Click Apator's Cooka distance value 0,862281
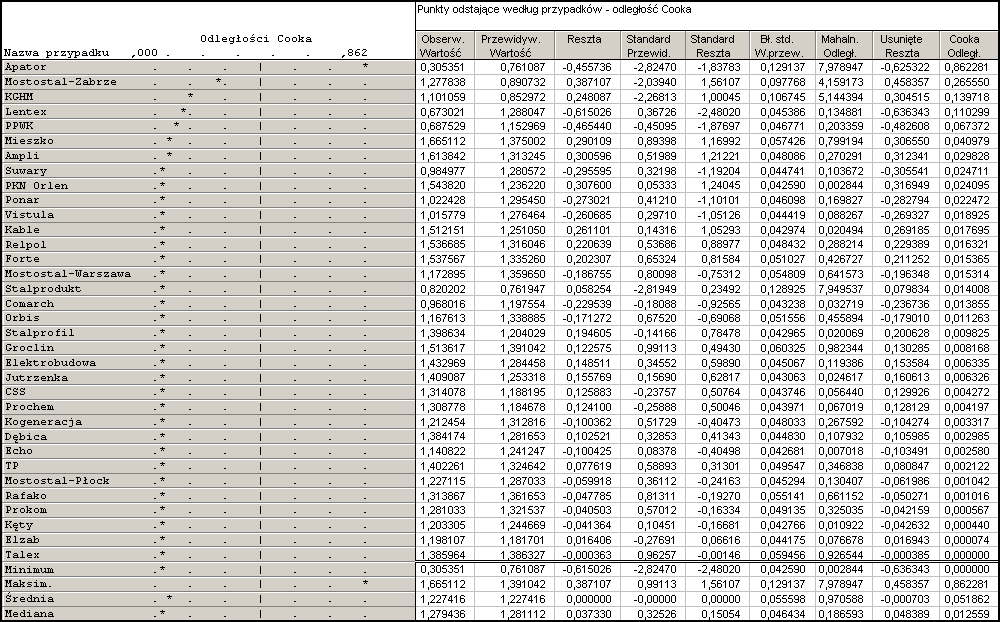 969,67
